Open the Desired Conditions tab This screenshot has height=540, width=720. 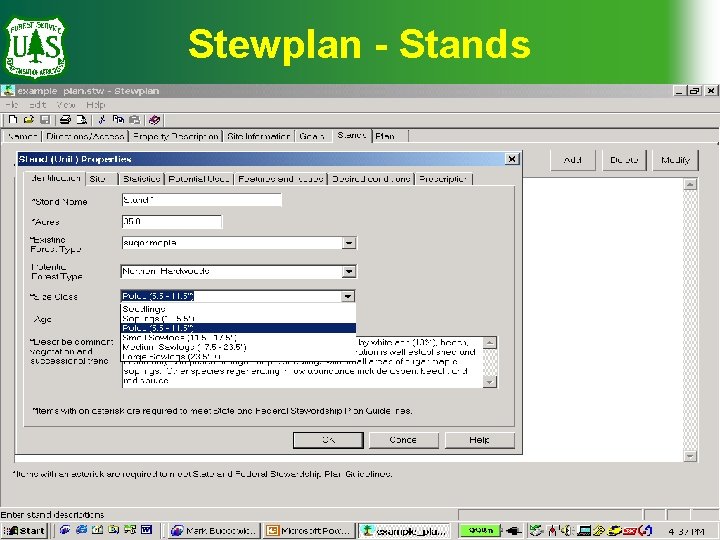(371, 179)
